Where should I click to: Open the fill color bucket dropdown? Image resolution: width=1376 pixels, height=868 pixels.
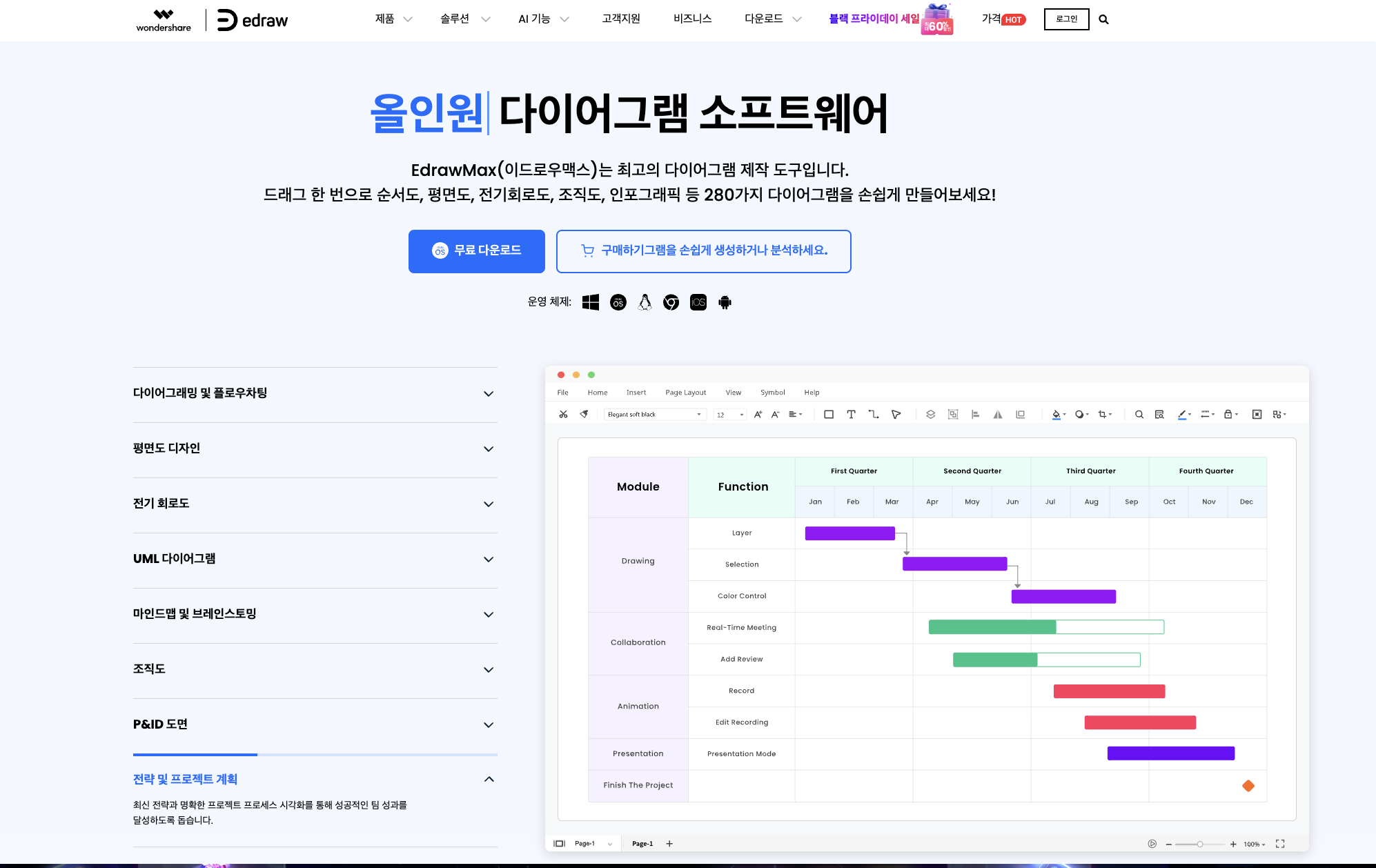pos(1059,415)
